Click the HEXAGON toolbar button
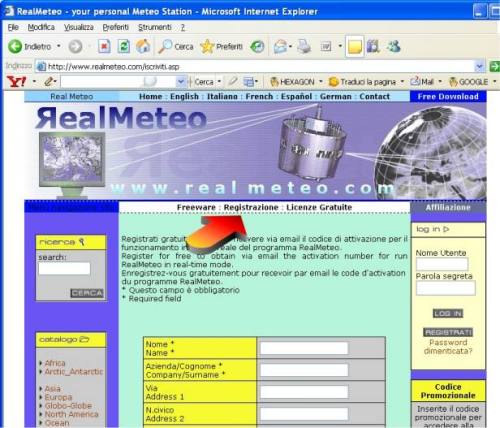Screen dimensions: 500x428 tap(292, 82)
